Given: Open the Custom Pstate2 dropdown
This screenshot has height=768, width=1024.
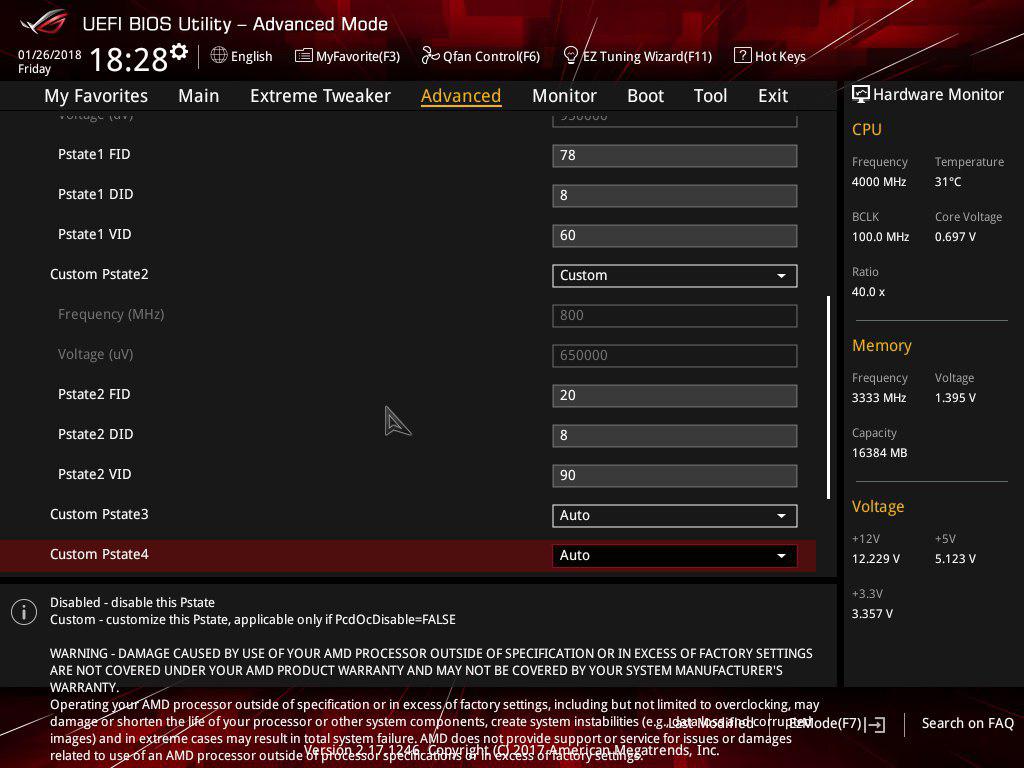Looking at the screenshot, I should [675, 276].
